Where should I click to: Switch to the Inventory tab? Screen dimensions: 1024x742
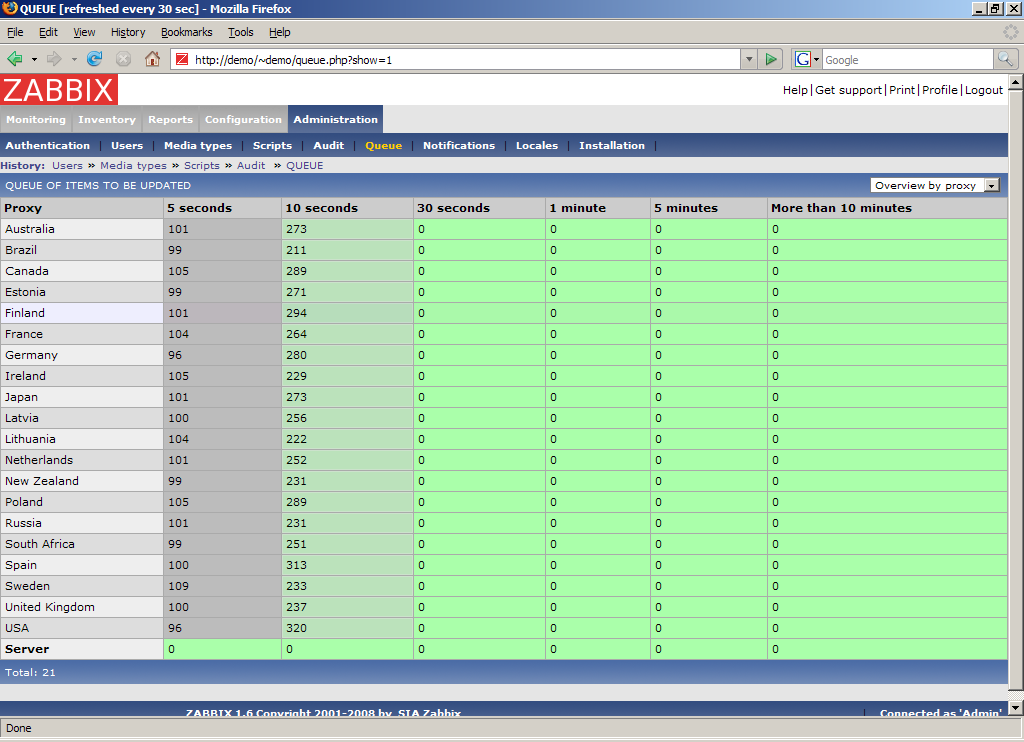(x=107, y=120)
